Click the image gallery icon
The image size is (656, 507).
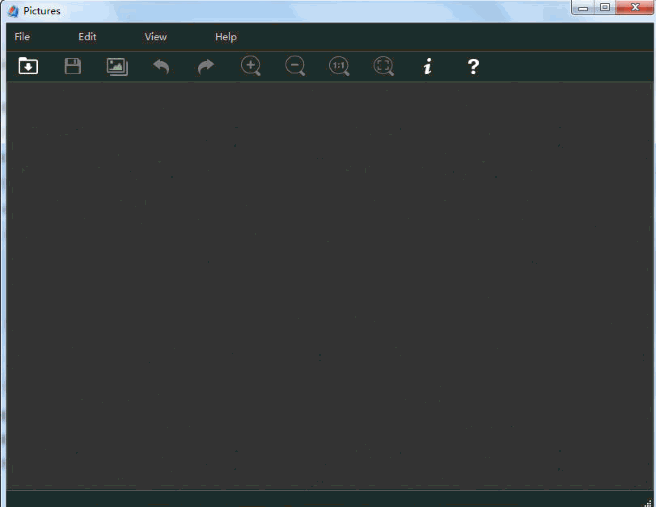(x=117, y=67)
